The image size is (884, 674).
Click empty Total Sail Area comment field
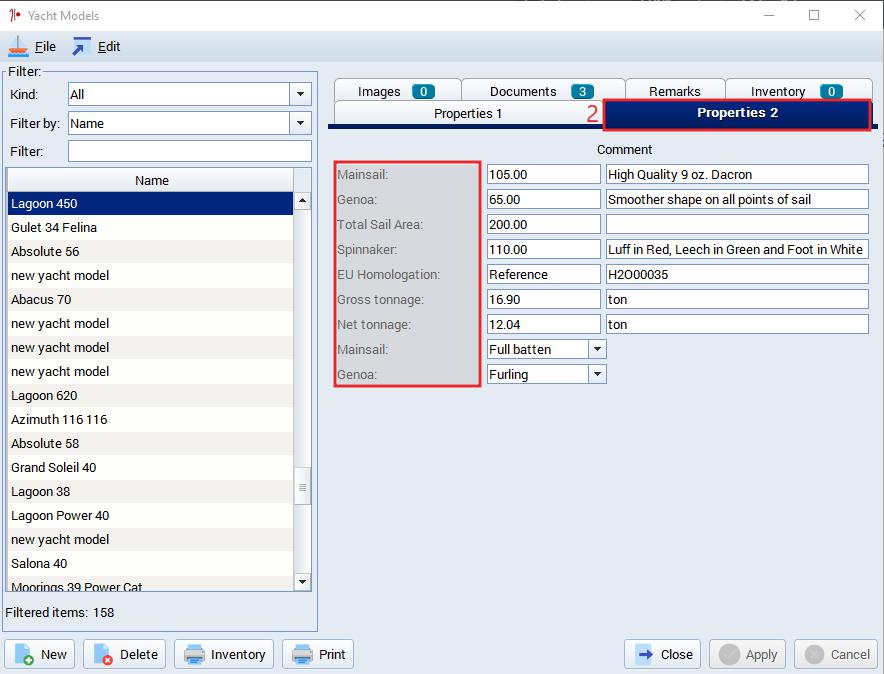tap(737, 224)
